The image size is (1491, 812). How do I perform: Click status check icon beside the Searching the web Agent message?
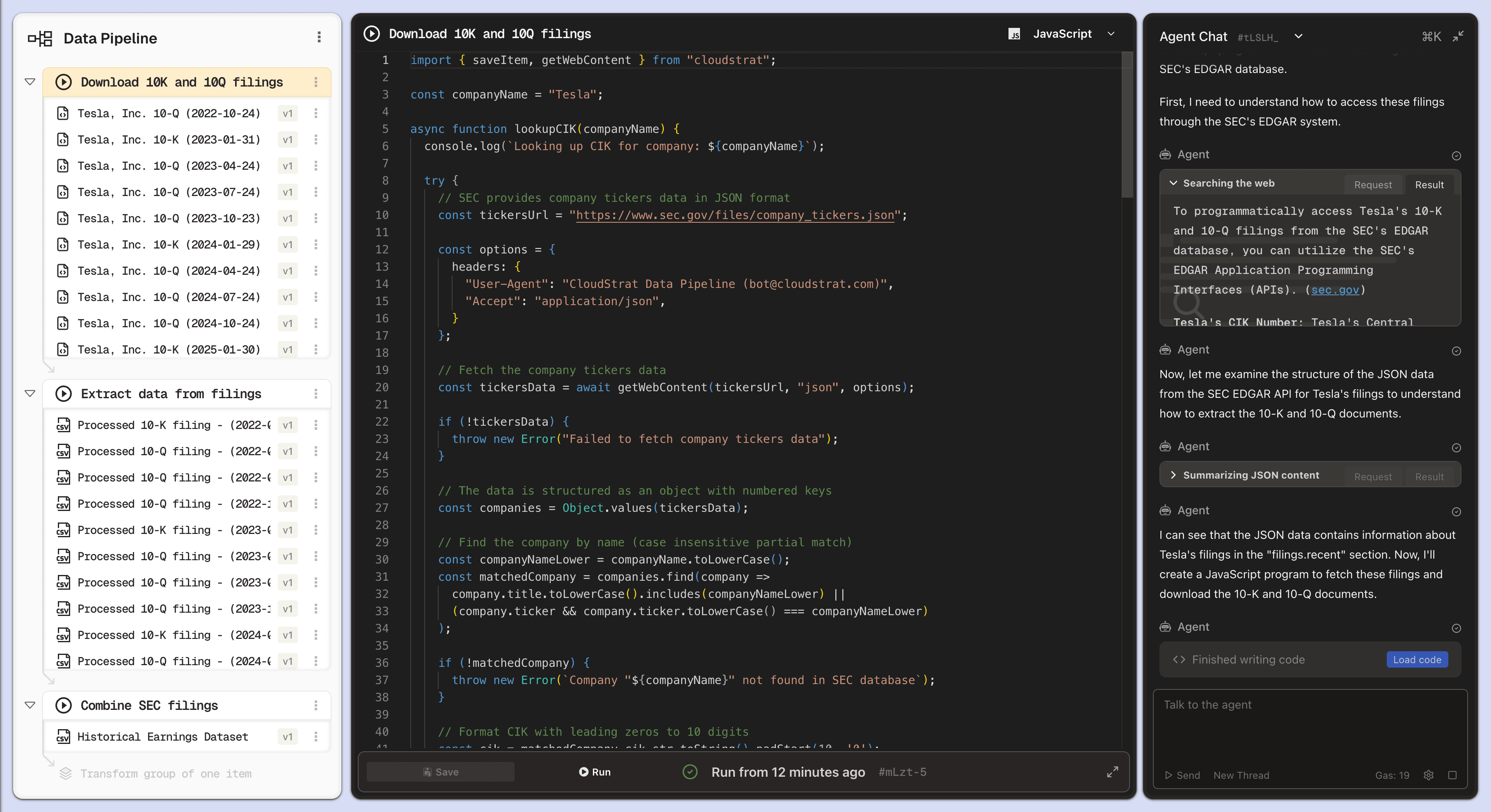1456,155
